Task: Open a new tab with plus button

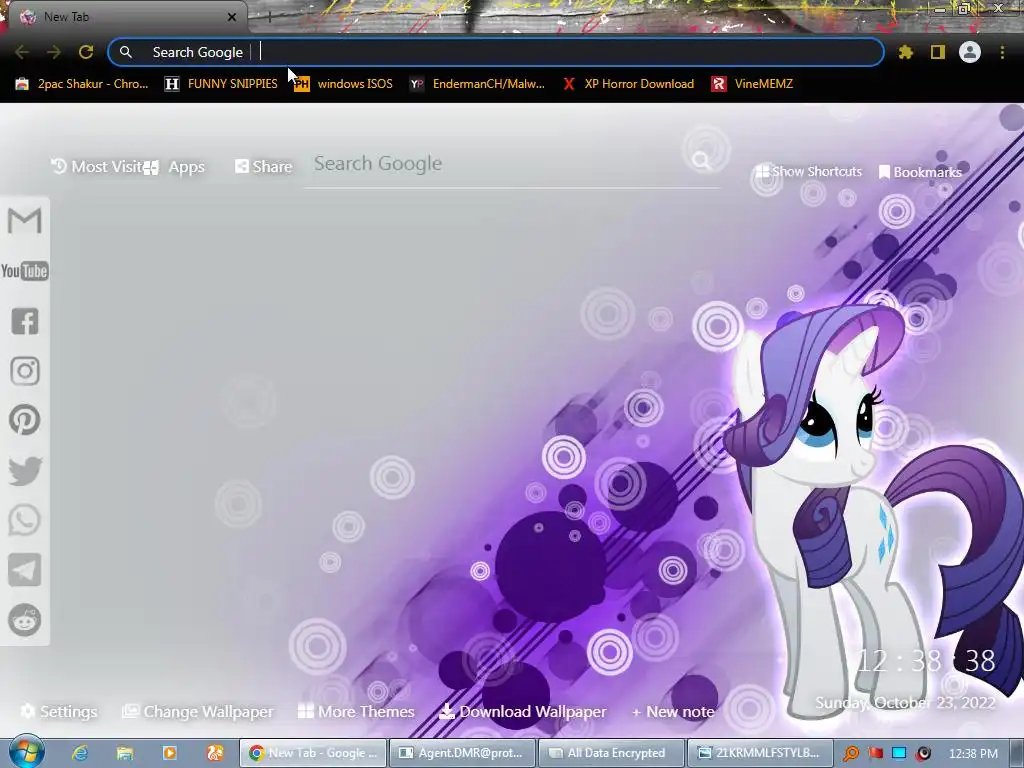Action: coord(269,18)
